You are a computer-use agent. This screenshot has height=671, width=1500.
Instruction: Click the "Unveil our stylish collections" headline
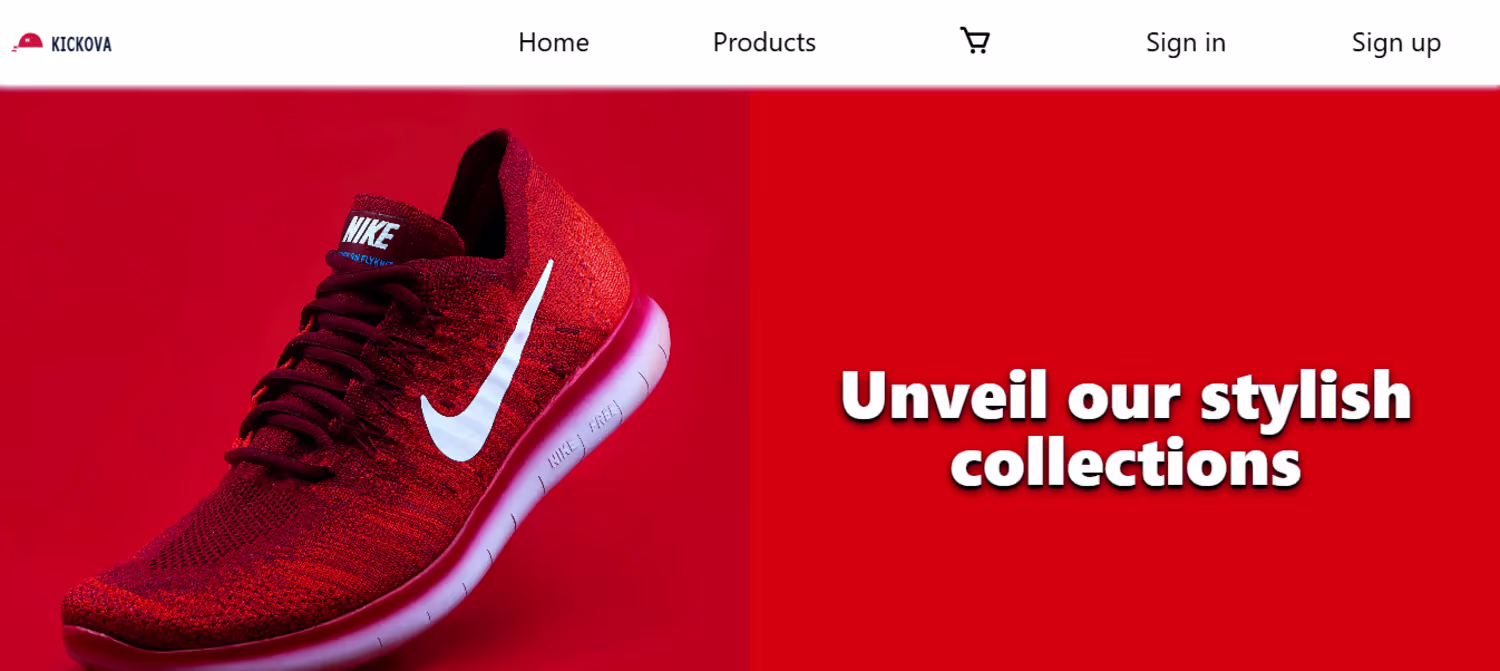[x=1125, y=428]
